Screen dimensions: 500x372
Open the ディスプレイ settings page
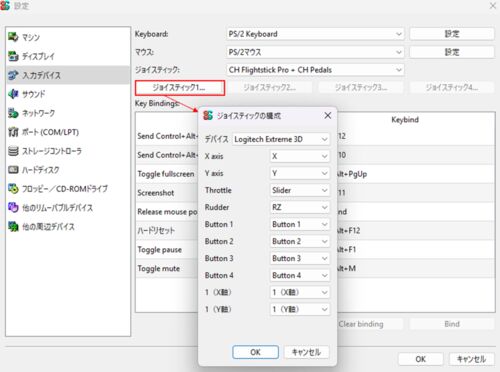pyautogui.click(x=68, y=56)
